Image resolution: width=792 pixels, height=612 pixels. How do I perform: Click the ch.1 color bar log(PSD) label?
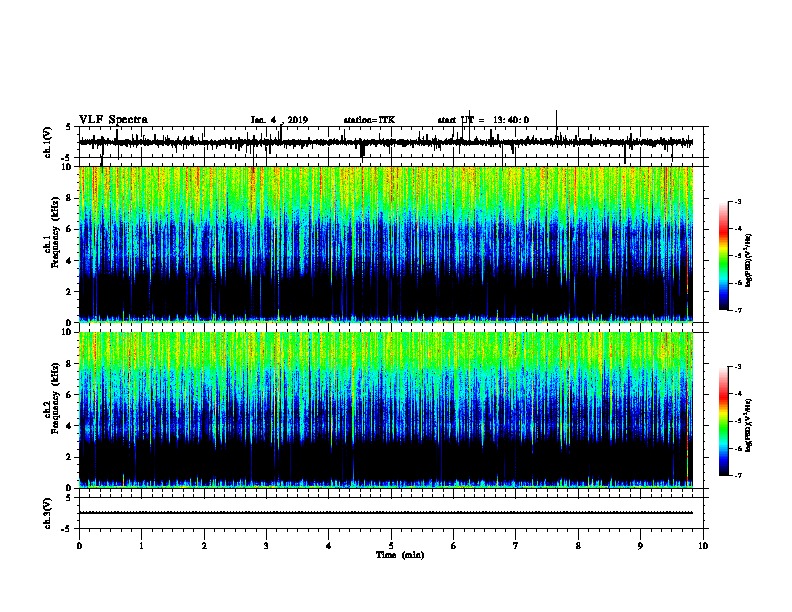748,260
